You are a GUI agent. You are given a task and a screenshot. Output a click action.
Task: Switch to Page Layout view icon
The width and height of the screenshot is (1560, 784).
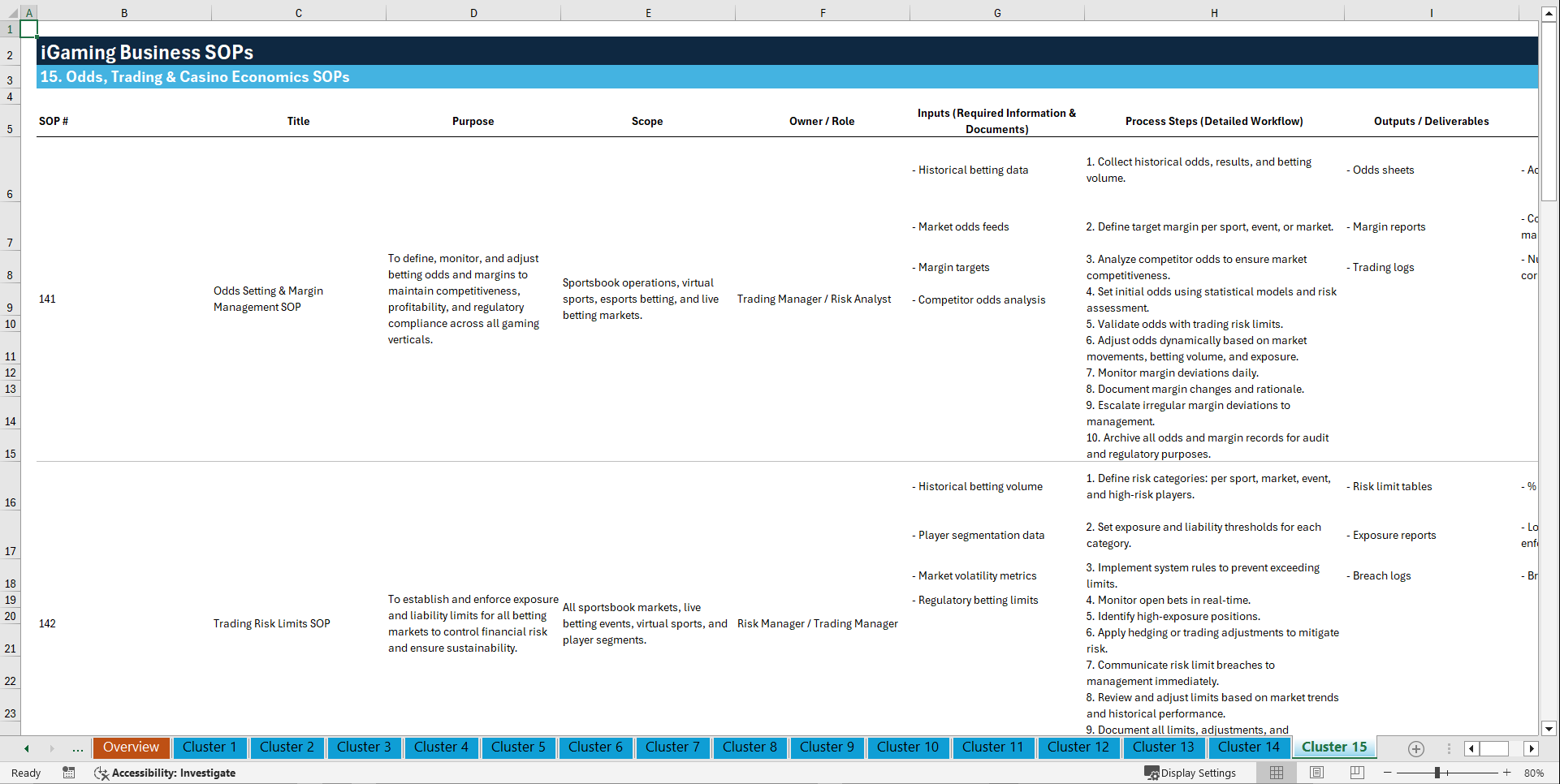(1316, 773)
